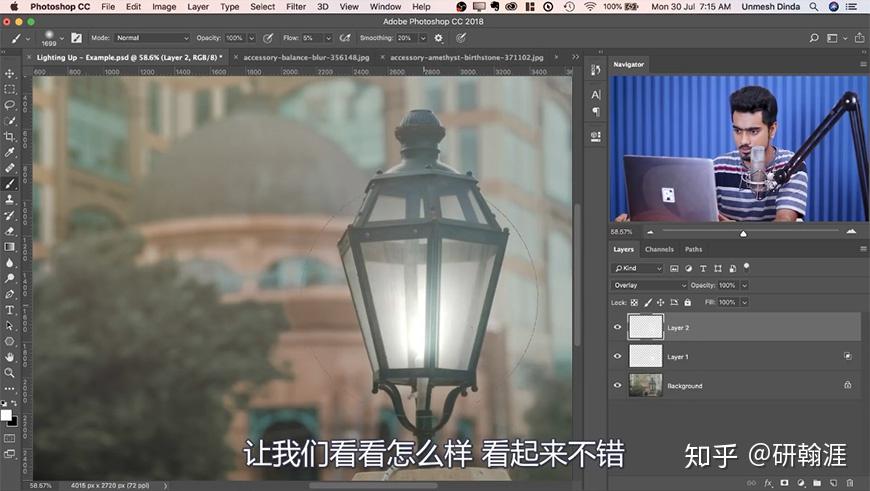
Task: Toggle pressure for opacity button
Action: pyautogui.click(x=268, y=38)
